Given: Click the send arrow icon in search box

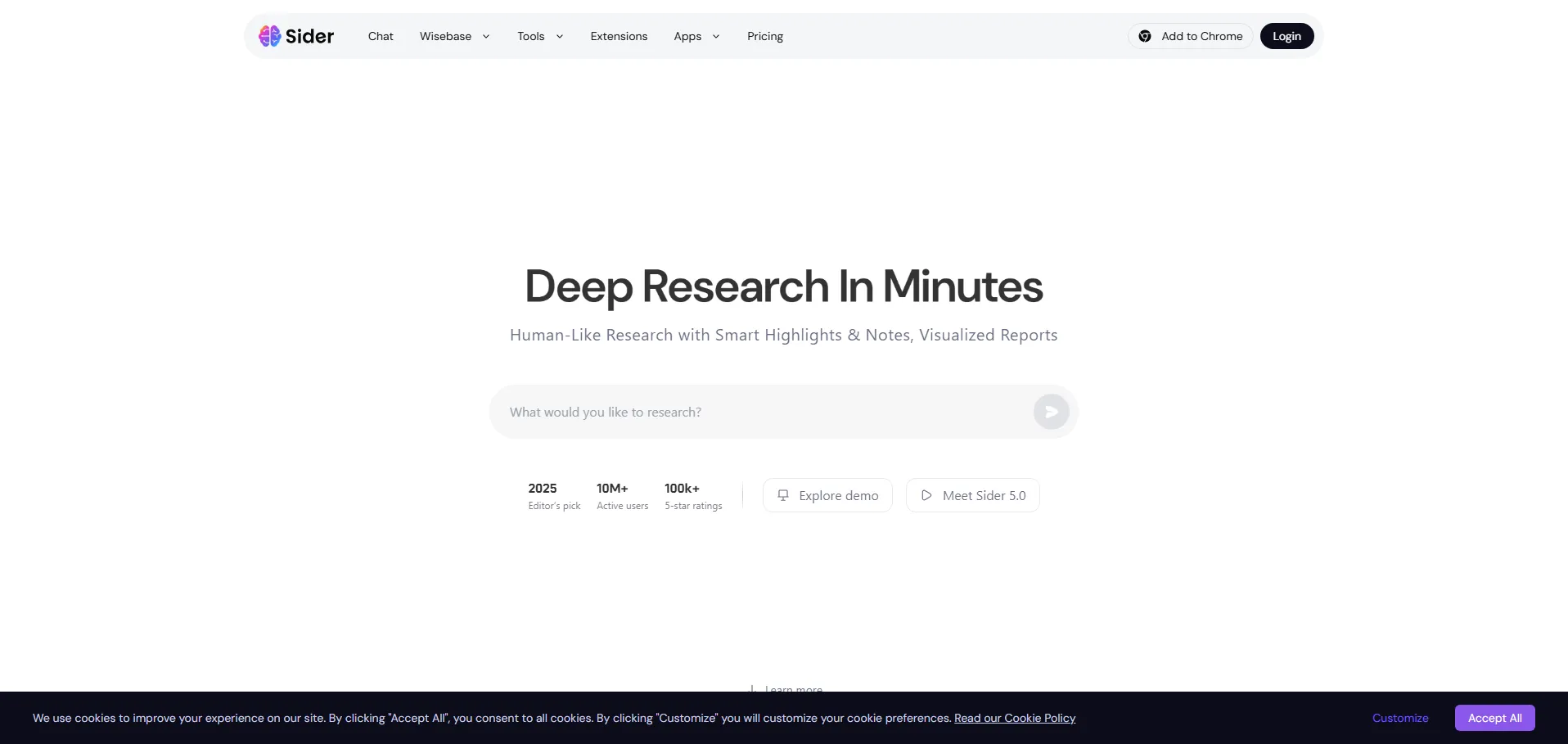Looking at the screenshot, I should [x=1051, y=412].
